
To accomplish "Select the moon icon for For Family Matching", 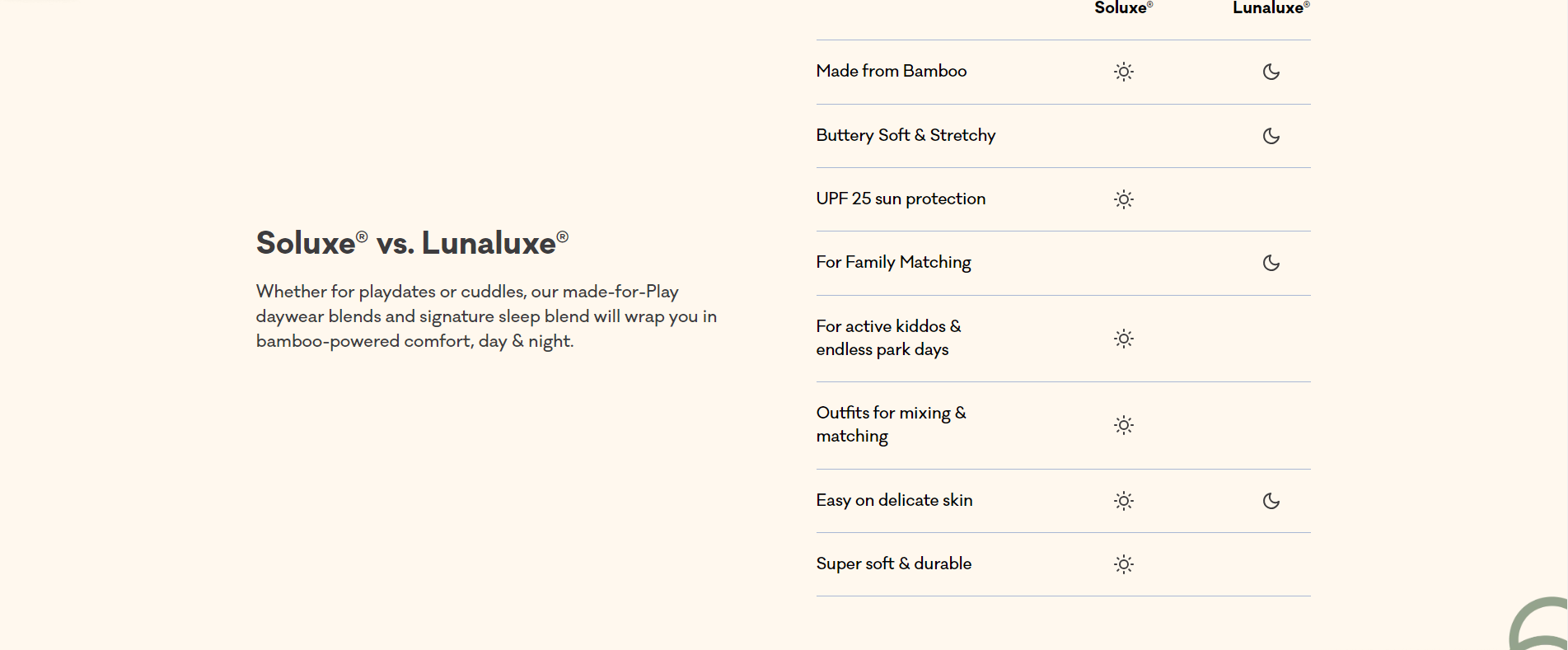I will (1271, 263).
